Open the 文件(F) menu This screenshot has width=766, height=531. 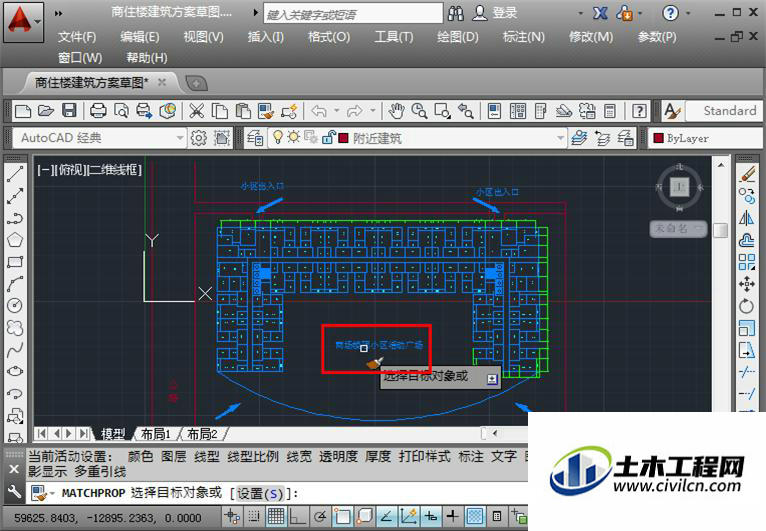point(77,37)
